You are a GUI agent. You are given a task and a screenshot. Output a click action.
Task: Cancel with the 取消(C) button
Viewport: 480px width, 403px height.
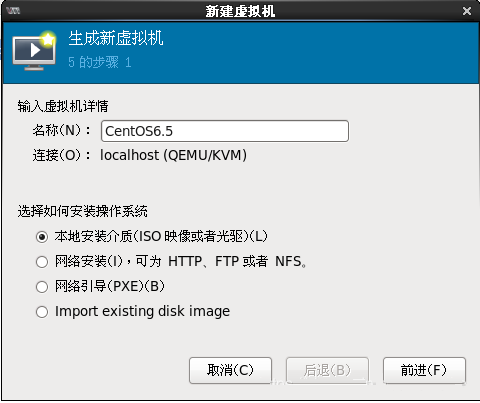(230, 370)
